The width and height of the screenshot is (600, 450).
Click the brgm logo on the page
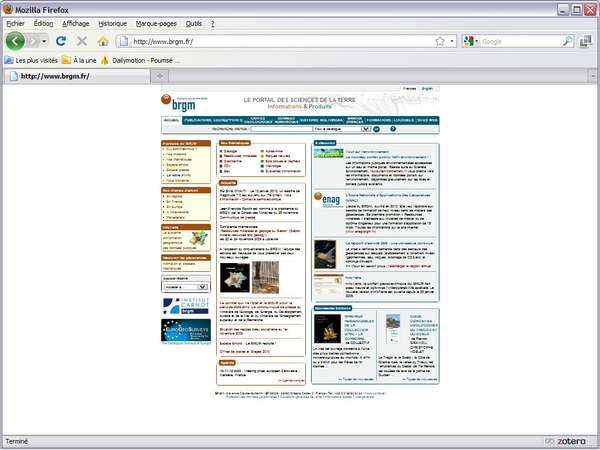[177, 102]
